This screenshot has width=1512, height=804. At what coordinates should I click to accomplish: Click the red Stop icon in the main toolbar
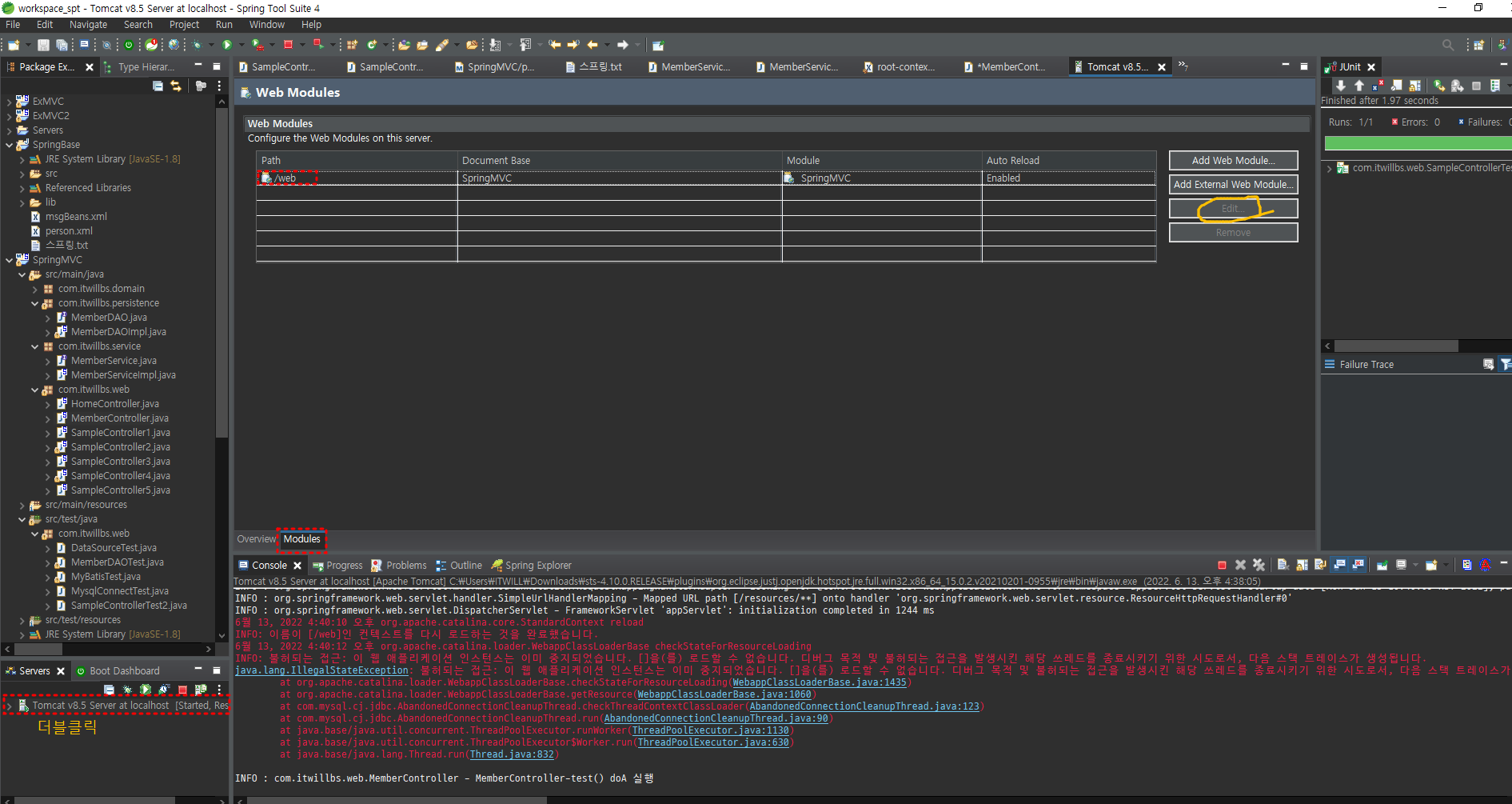[288, 45]
